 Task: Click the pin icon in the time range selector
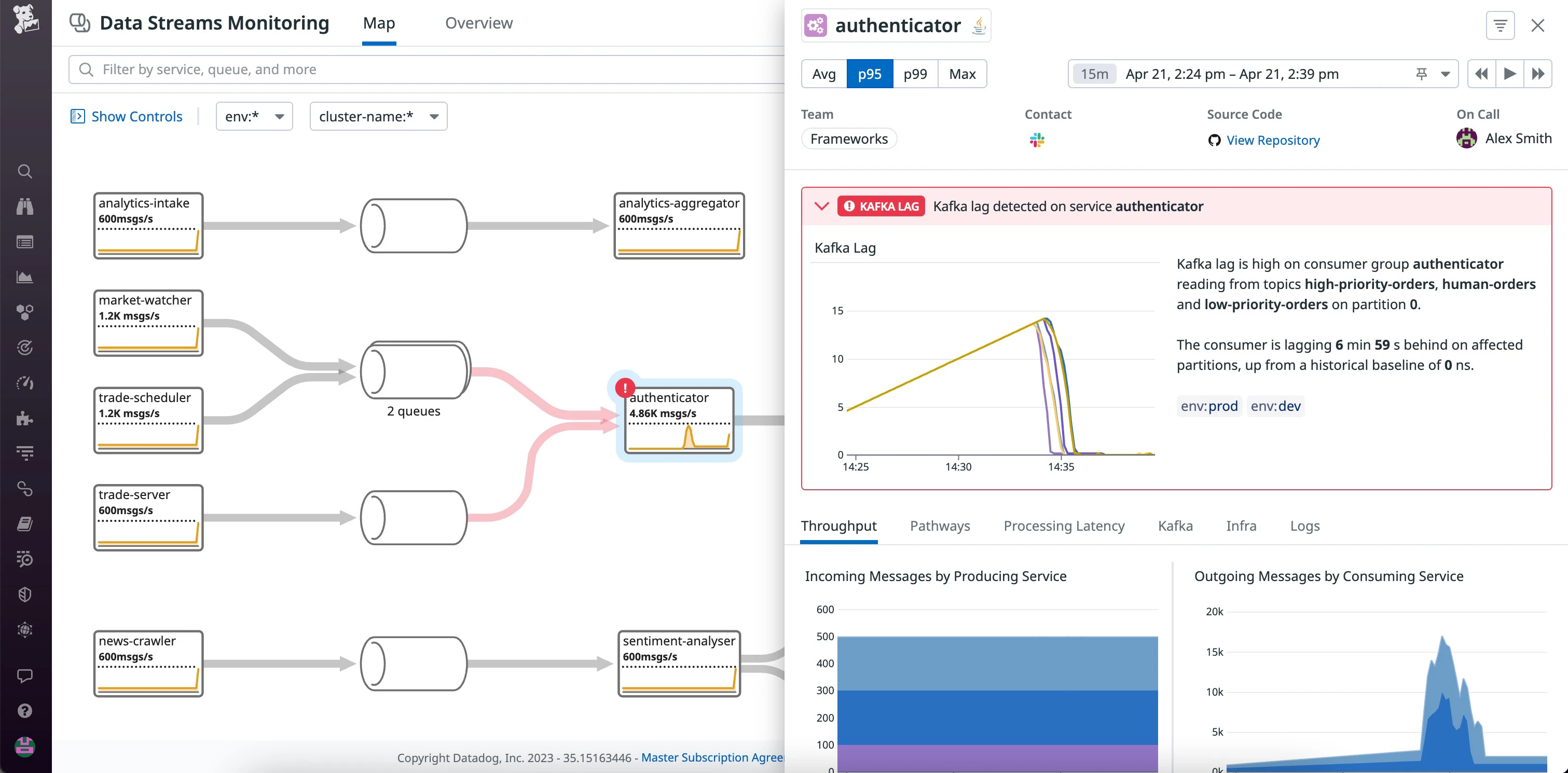(1422, 74)
